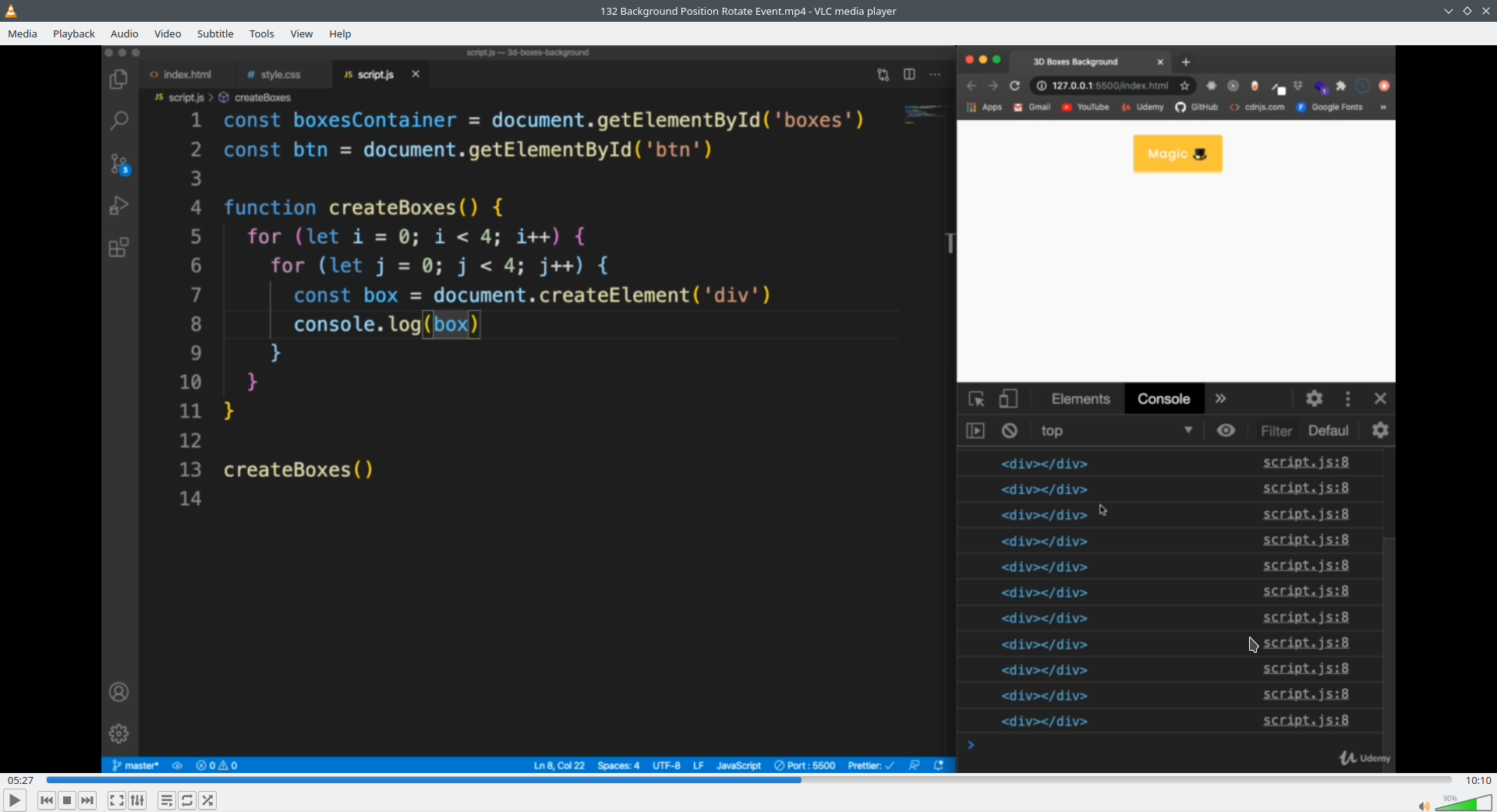Clear the console with the clear icon
1497x812 pixels.
point(1010,431)
